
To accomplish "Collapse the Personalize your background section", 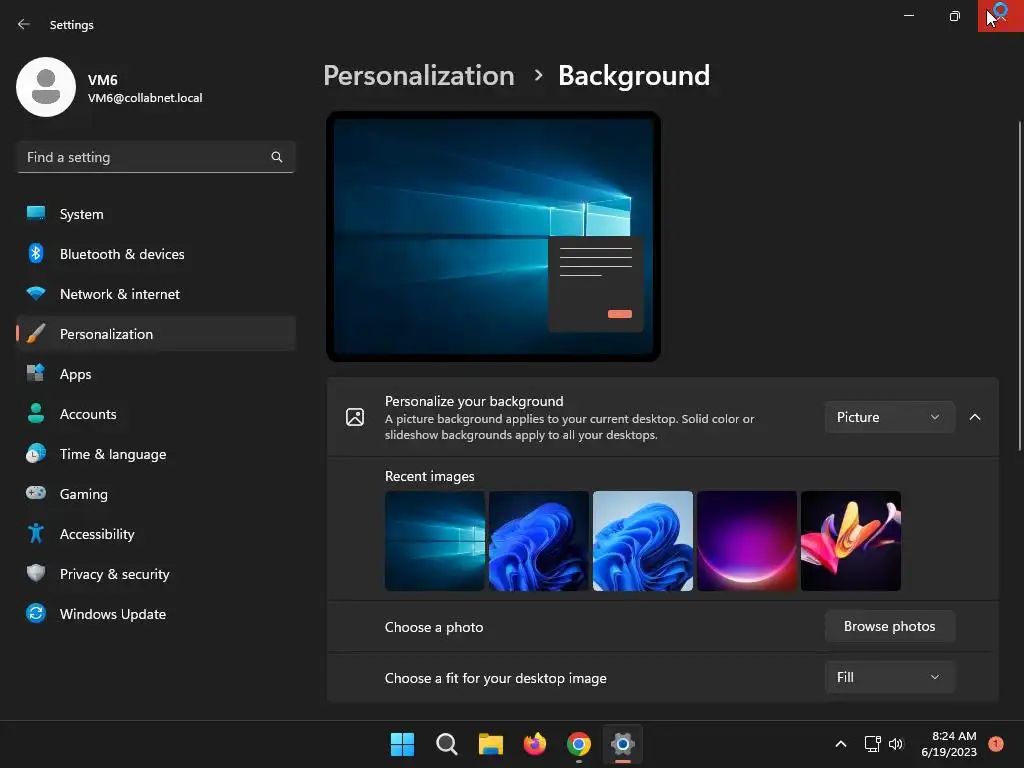I will 975,417.
